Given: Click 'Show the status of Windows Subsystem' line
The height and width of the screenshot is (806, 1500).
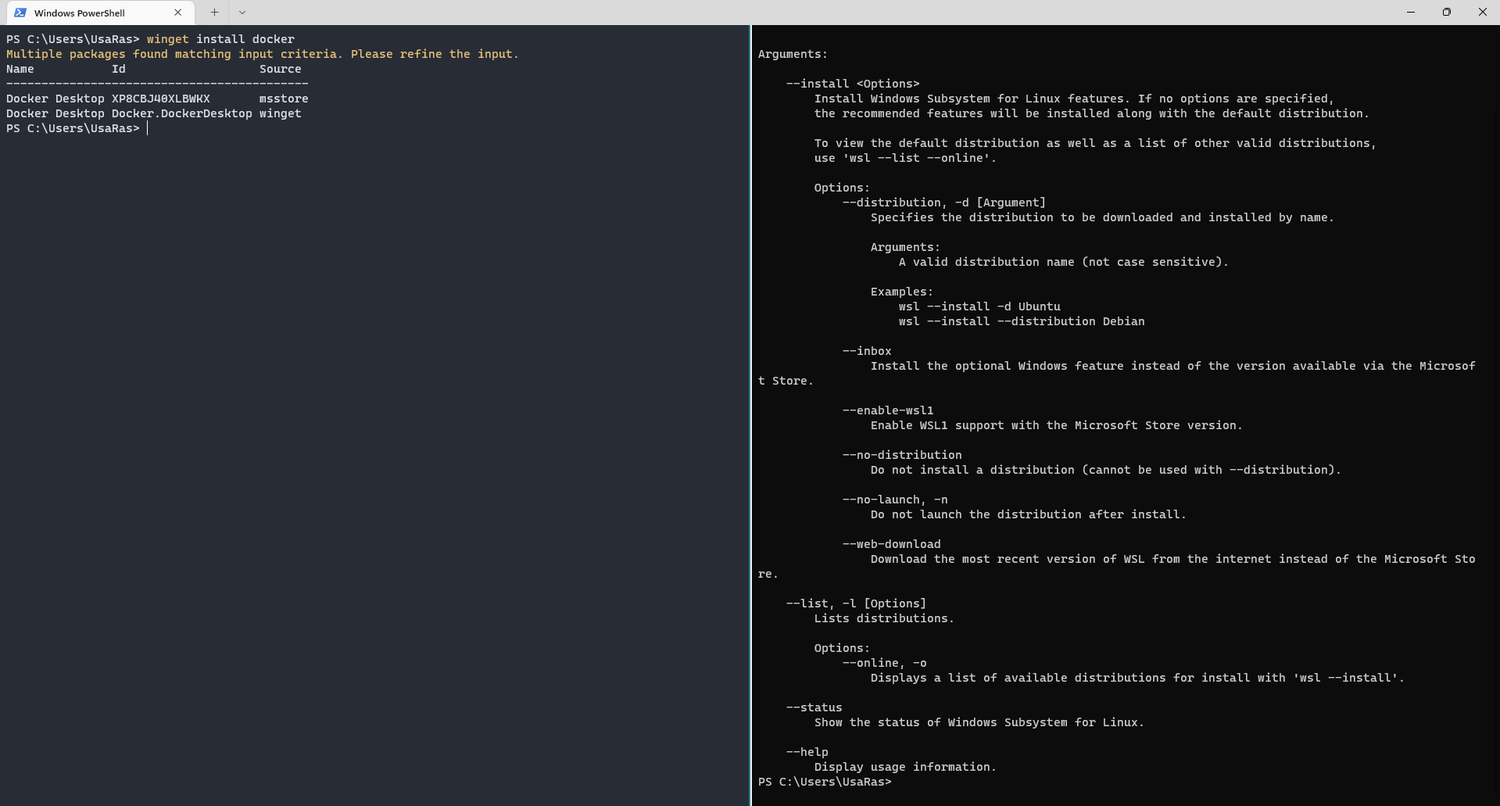Looking at the screenshot, I should click(979, 723).
